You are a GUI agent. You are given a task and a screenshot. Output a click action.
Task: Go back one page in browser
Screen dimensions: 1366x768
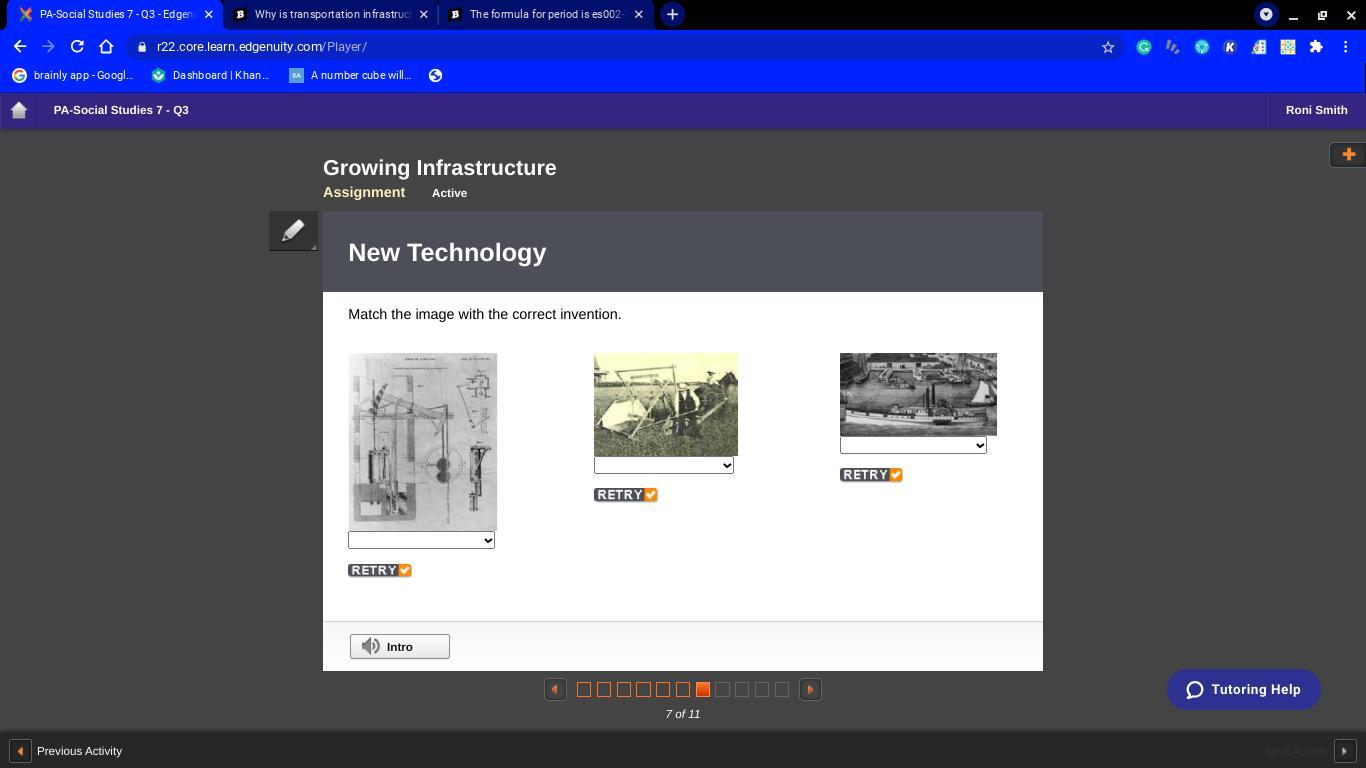tap(20, 46)
